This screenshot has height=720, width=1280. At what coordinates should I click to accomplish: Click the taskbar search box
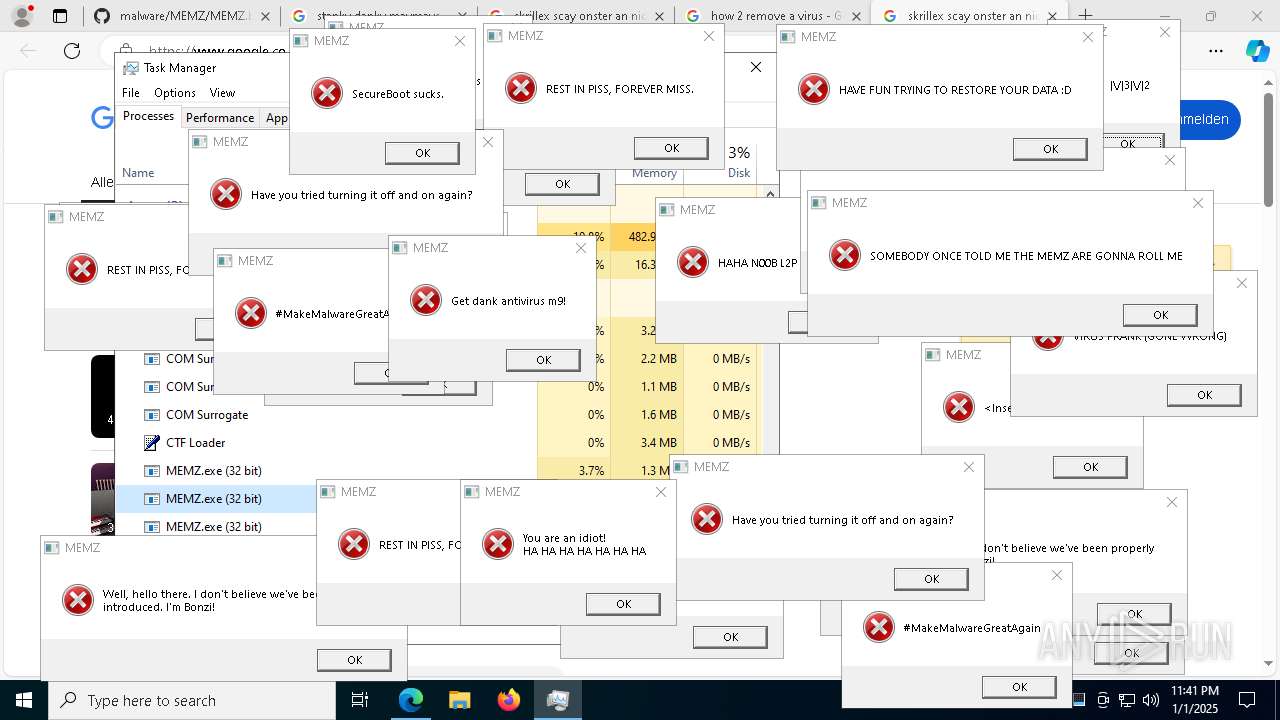click(x=192, y=700)
